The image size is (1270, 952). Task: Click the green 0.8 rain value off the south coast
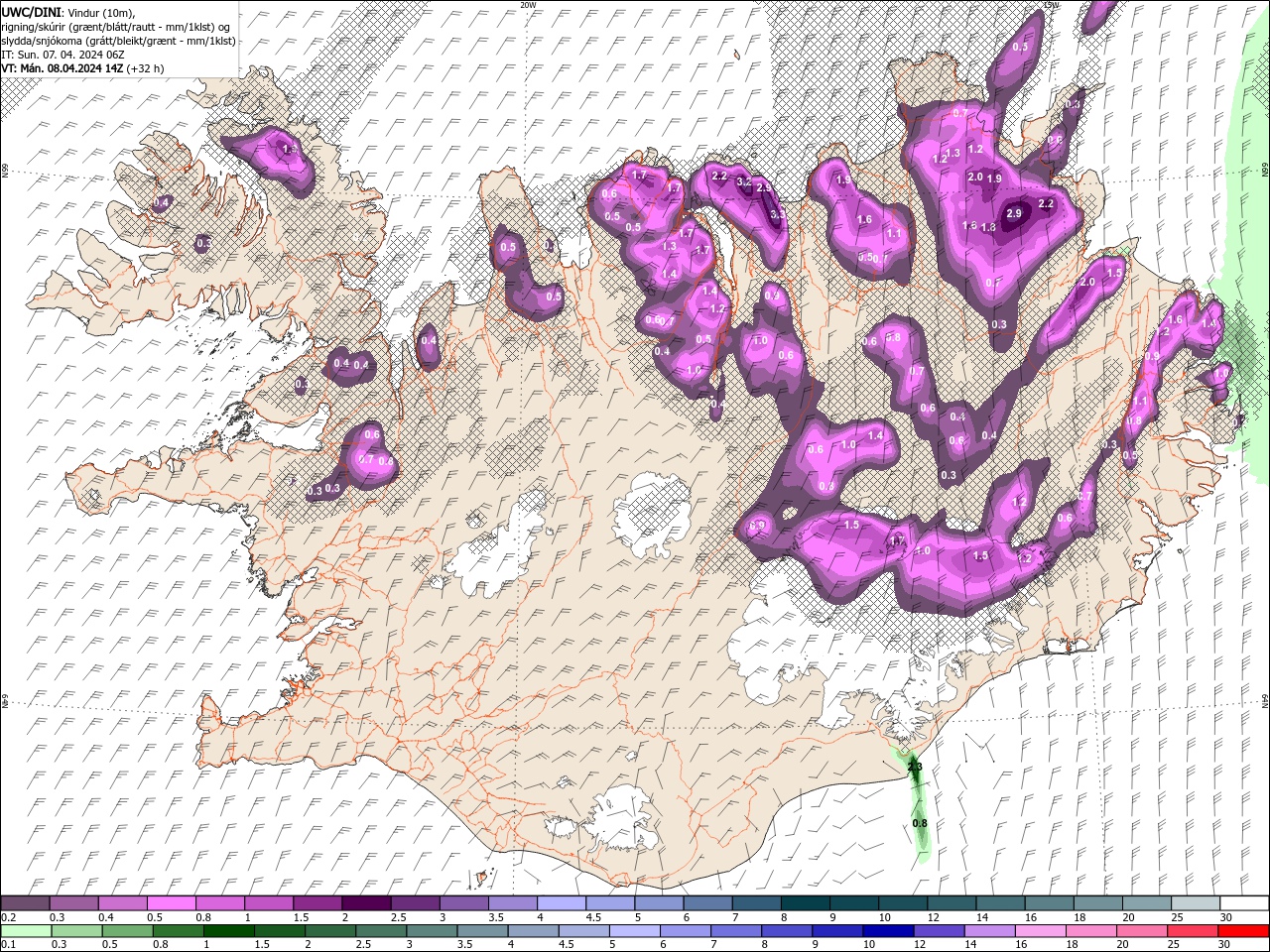[920, 823]
